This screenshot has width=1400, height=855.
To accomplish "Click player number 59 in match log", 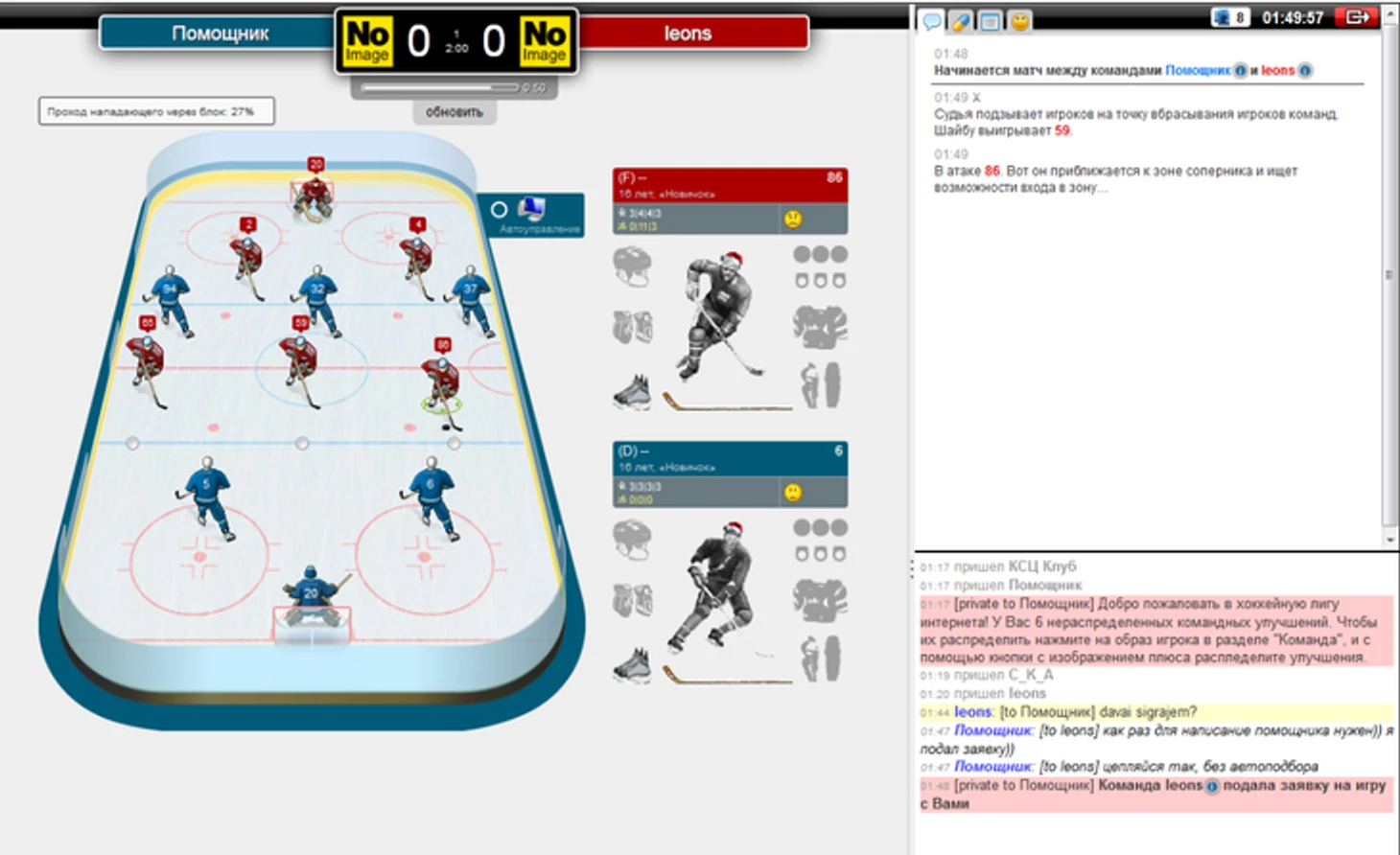I will point(1062,130).
